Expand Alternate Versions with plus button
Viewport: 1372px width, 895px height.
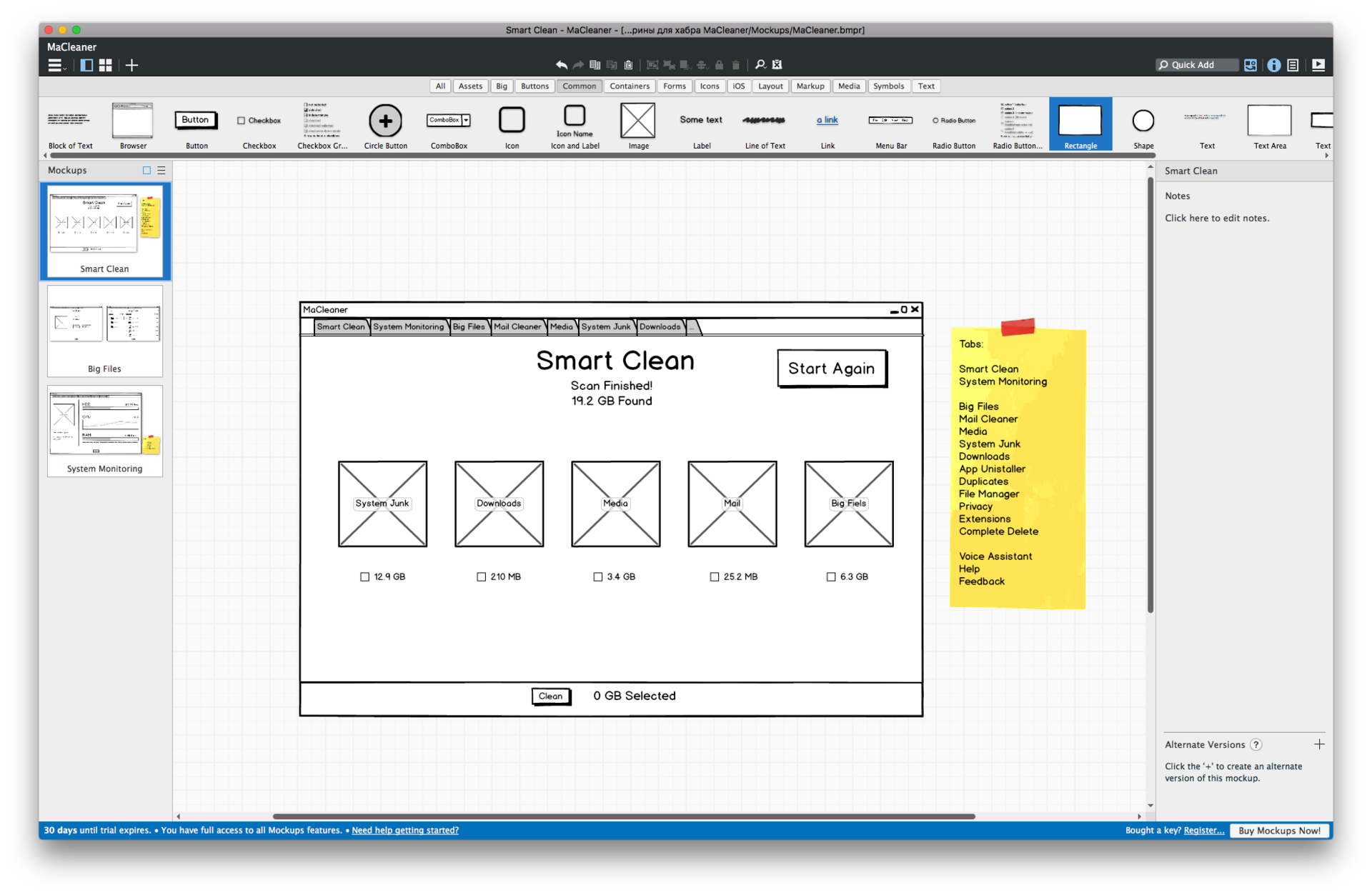[x=1319, y=744]
